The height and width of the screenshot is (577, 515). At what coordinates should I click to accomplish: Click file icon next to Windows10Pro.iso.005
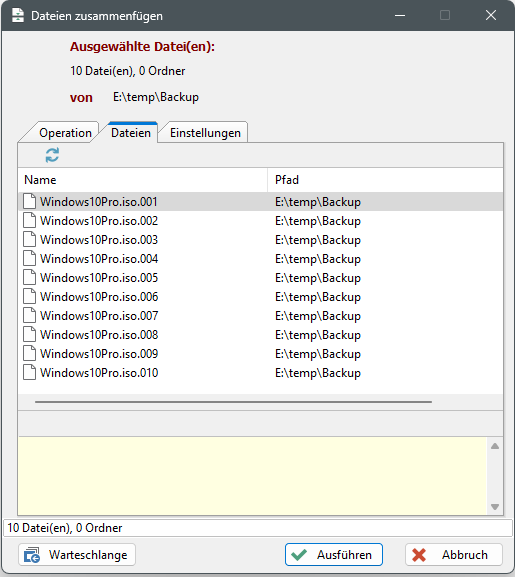[29, 277]
